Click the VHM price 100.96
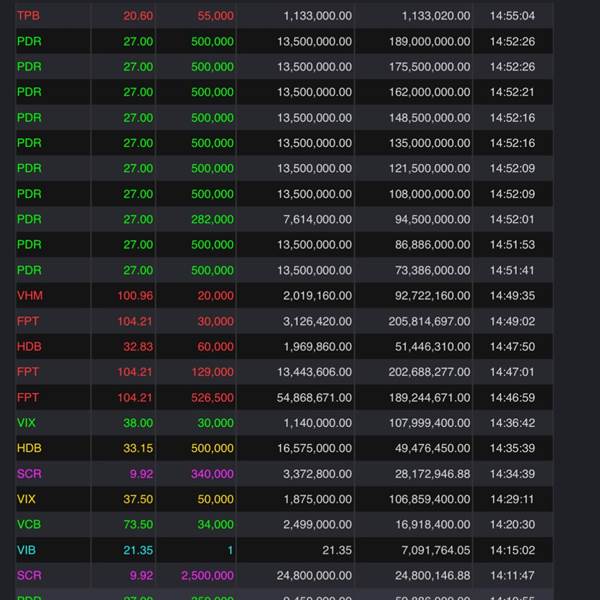 (x=135, y=295)
